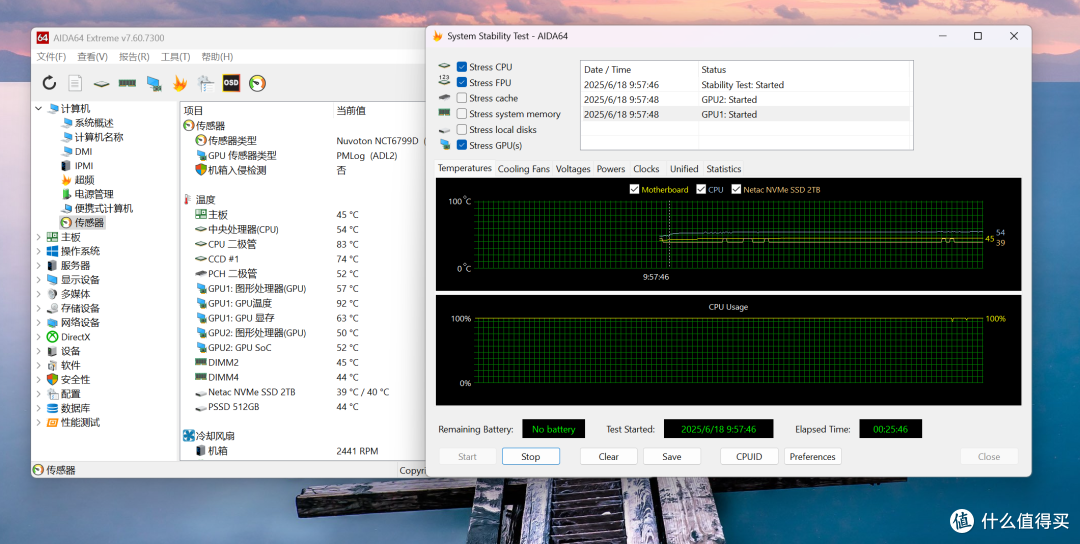Select the 机箱 fan RPM row

[x=303, y=451]
